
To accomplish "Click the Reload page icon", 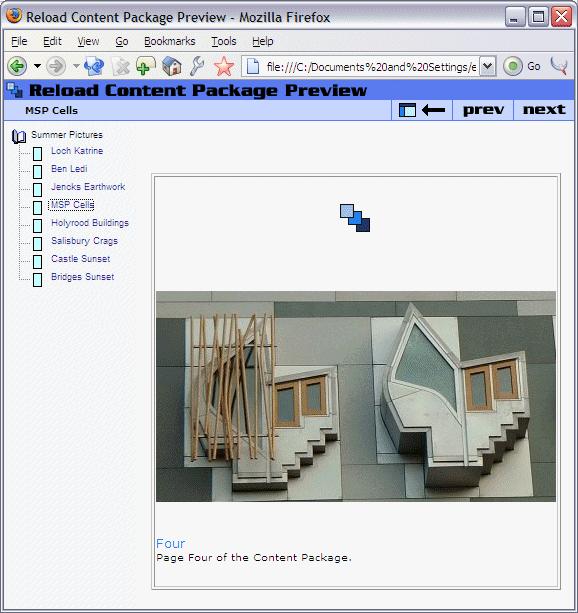I will coord(94,66).
